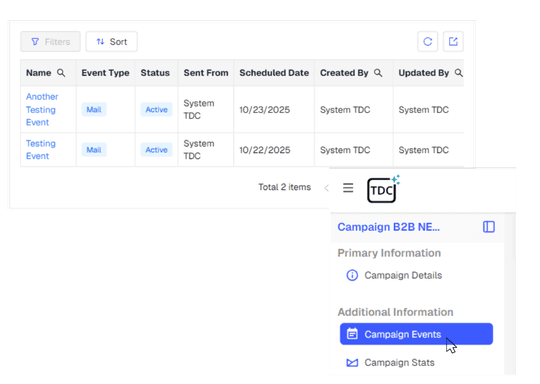540x384 pixels.
Task: Click the Campaign B2B NE... title
Action: [388, 227]
